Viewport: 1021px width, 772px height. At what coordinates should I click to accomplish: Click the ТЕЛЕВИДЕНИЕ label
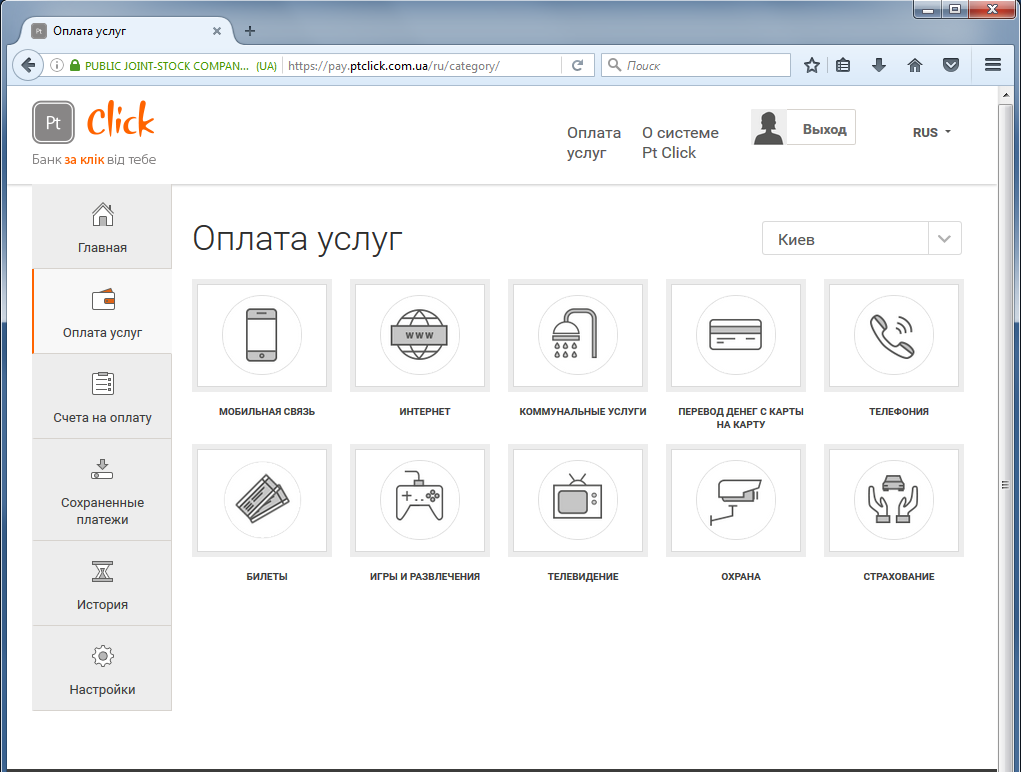(583, 576)
